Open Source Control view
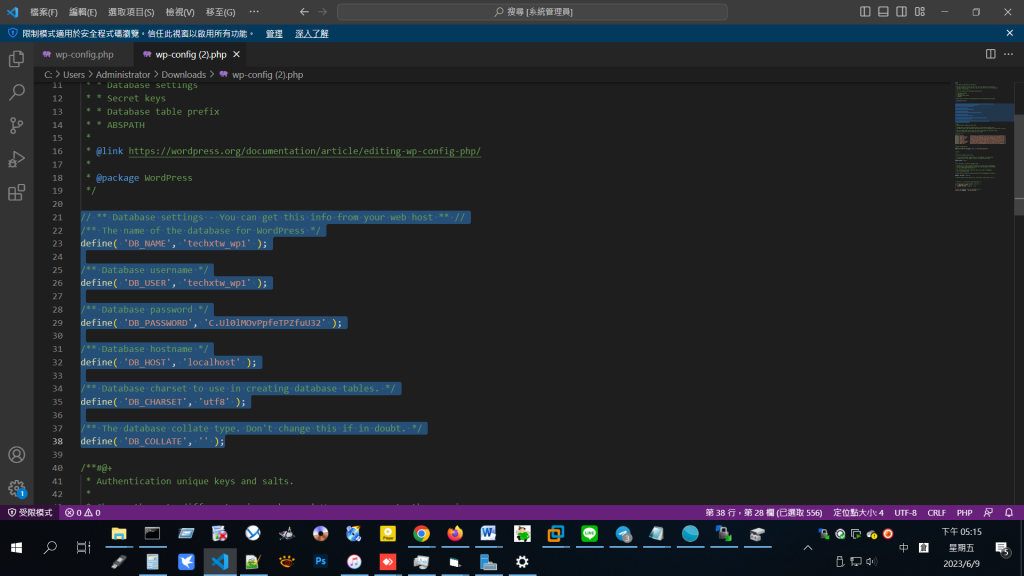1024x576 pixels. 16,125
